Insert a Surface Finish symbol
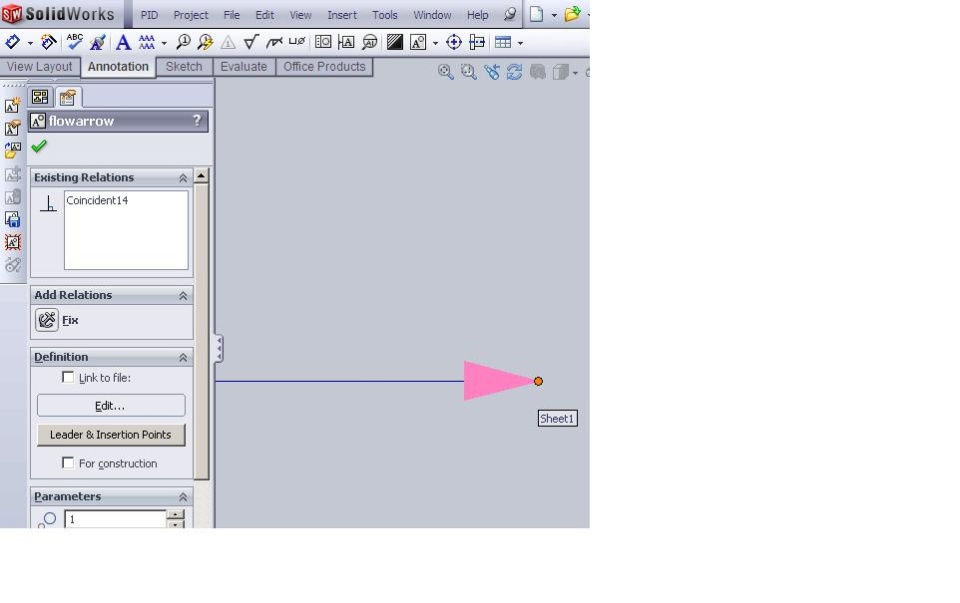960x603 pixels. (x=250, y=42)
